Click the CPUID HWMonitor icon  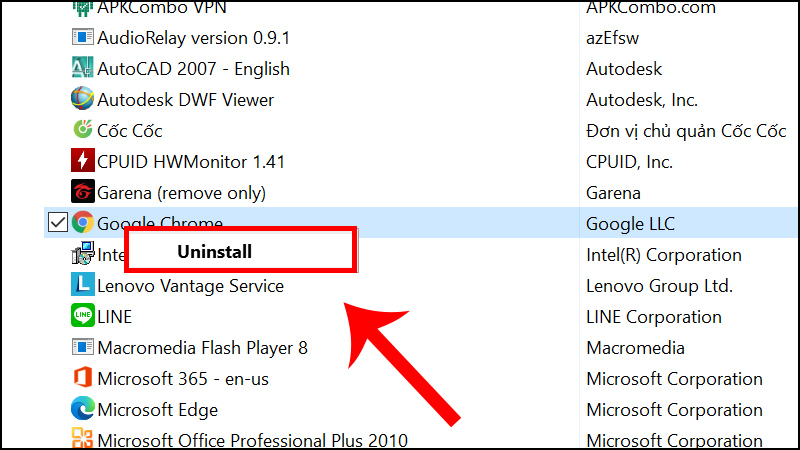coord(83,161)
